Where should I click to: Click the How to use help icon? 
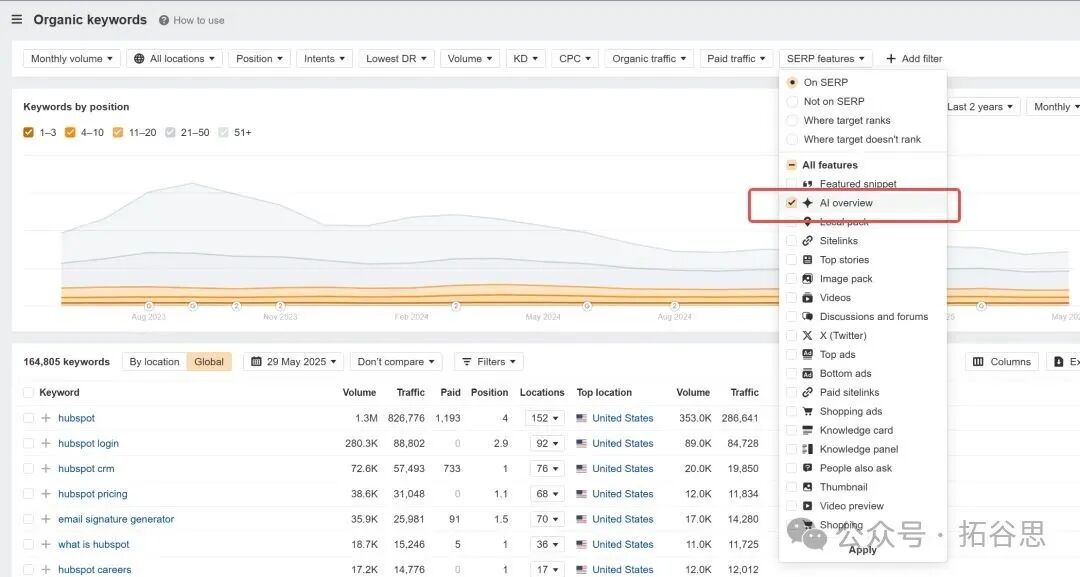(164, 21)
